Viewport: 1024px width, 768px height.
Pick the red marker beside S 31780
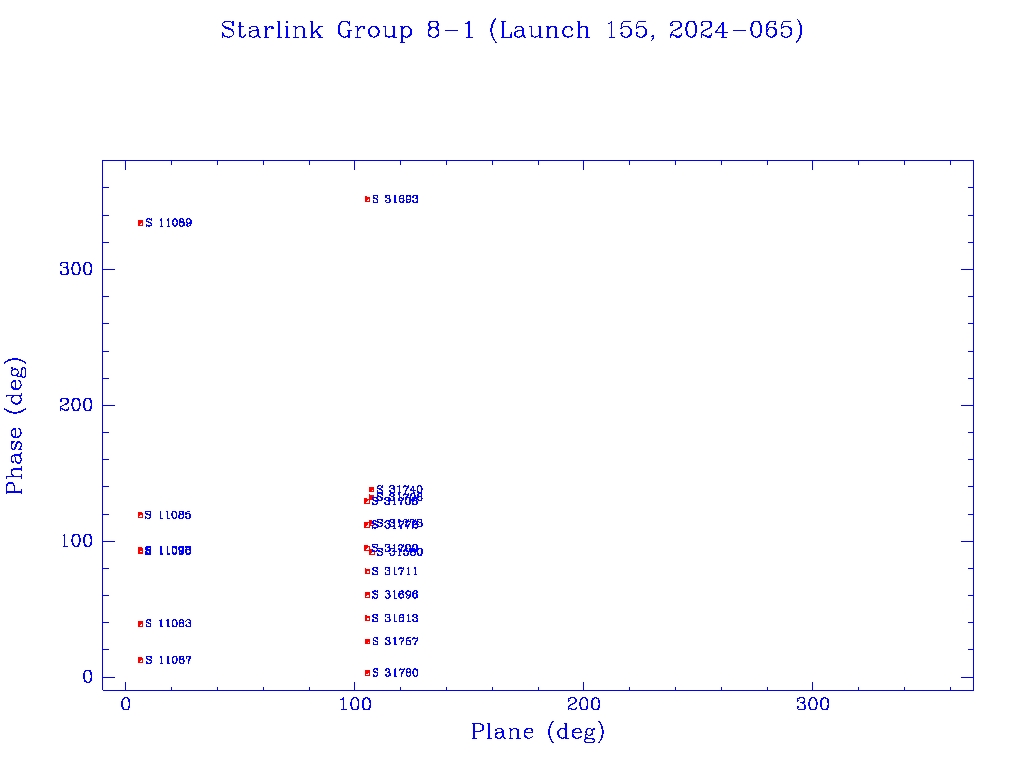click(367, 673)
